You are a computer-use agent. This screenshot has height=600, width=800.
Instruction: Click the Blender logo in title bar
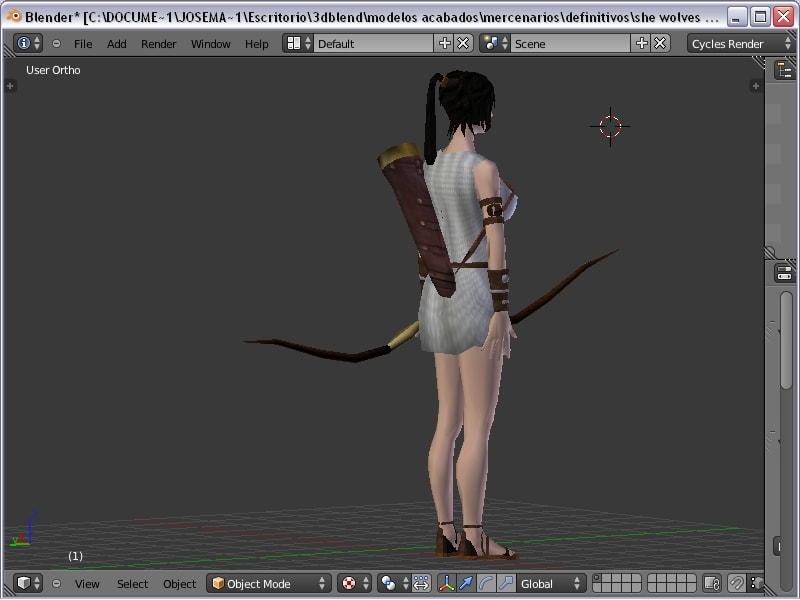[14, 16]
